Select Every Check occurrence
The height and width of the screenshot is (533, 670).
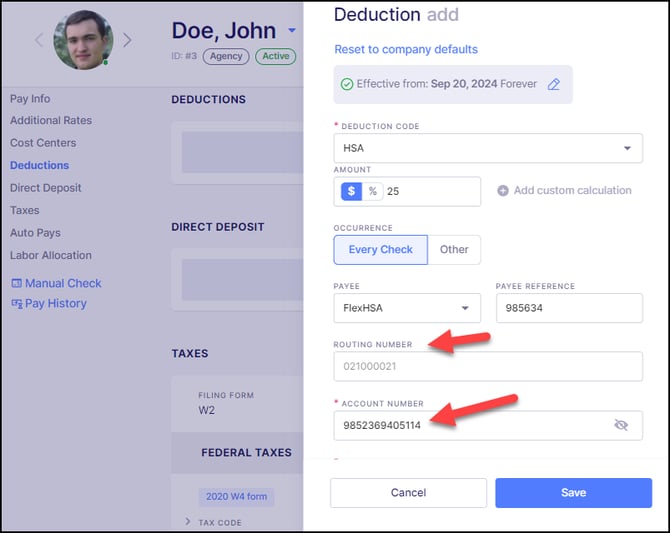point(380,250)
